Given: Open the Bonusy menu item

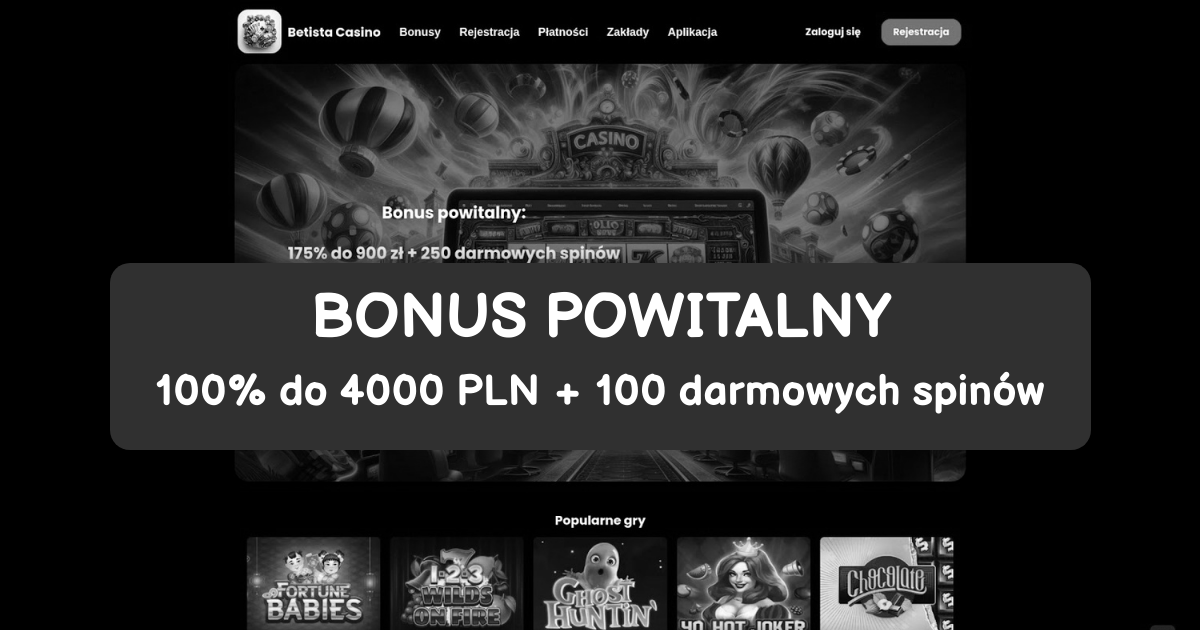Looking at the screenshot, I should (x=420, y=32).
